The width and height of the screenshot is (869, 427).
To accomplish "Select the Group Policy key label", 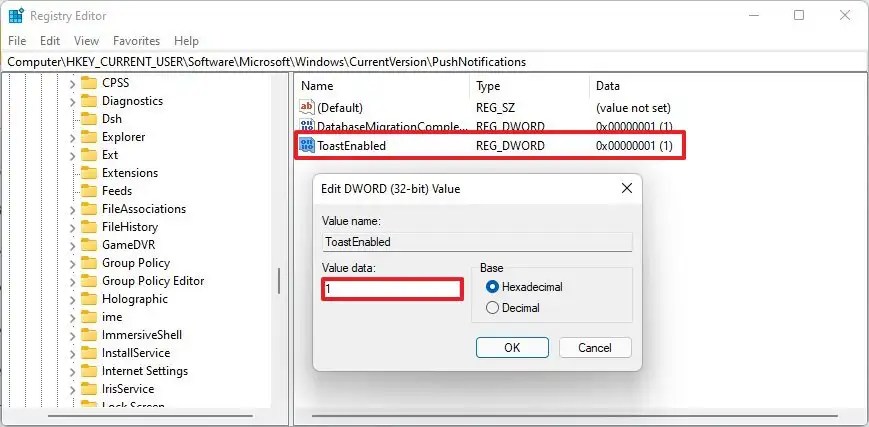I will (136, 263).
